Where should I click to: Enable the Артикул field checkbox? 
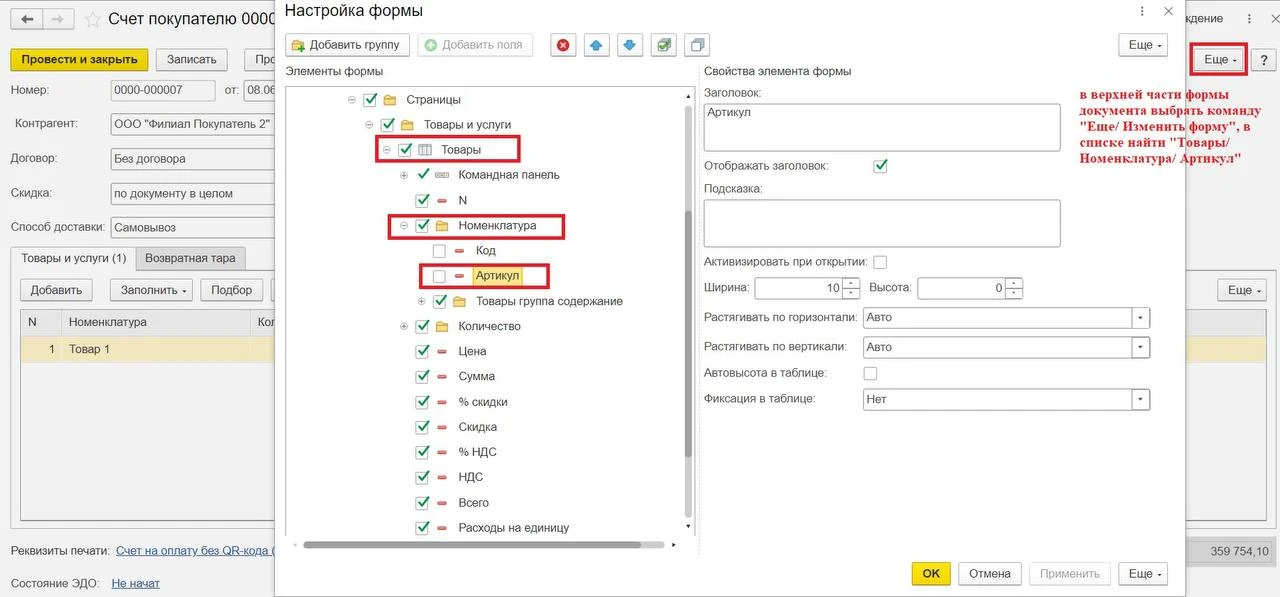(439, 276)
